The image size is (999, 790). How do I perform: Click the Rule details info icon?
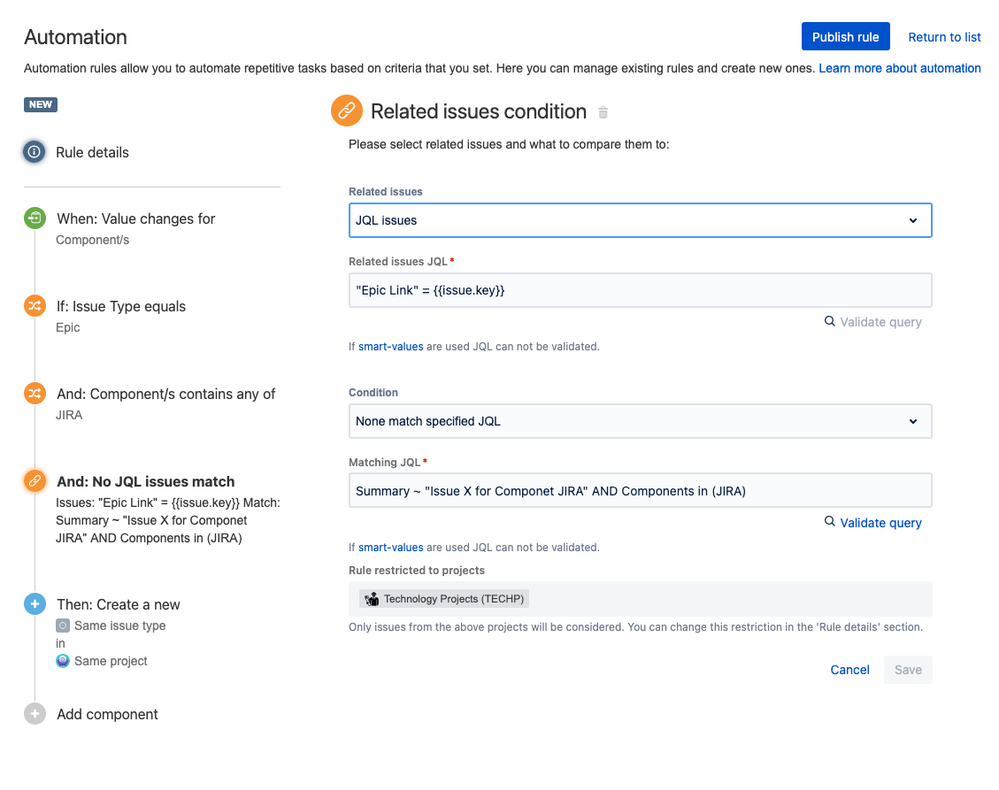coord(35,152)
